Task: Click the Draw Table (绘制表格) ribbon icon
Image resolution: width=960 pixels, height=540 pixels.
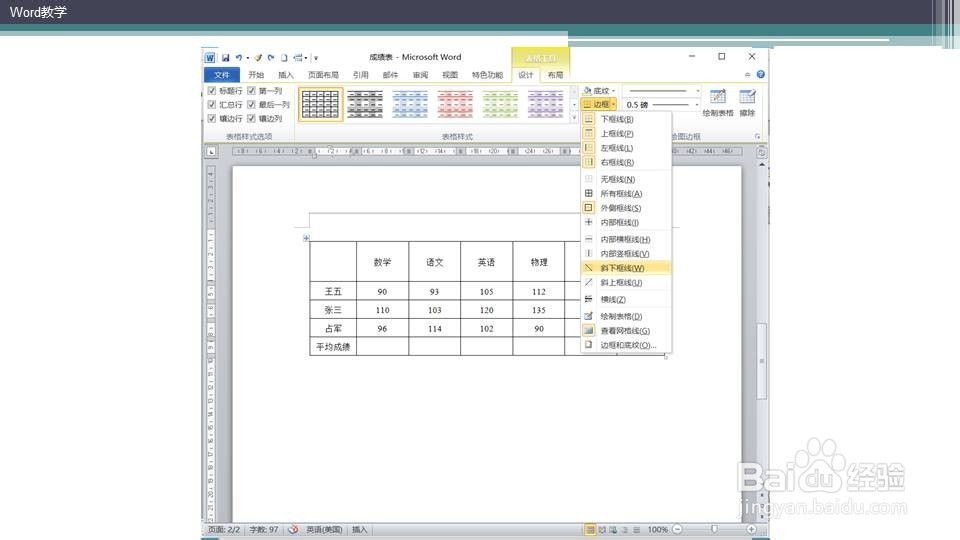Action: click(718, 102)
